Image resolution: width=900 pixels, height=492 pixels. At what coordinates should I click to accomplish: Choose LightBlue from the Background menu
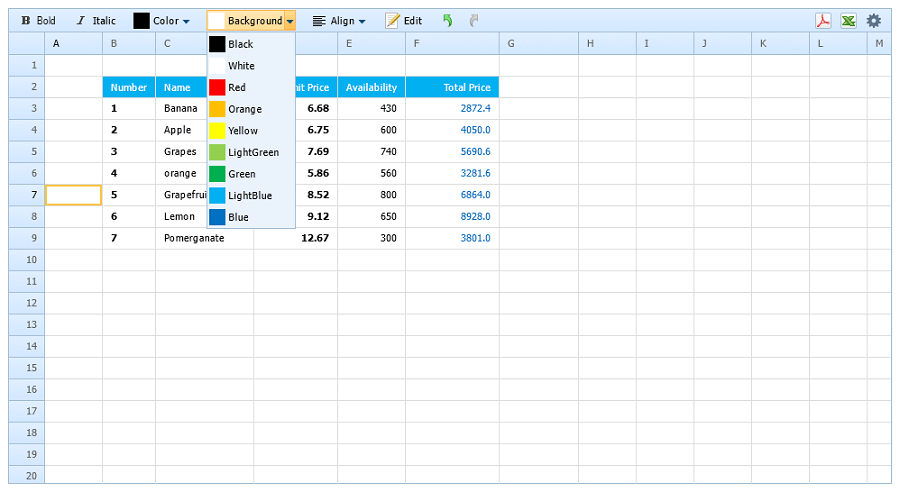pos(251,196)
